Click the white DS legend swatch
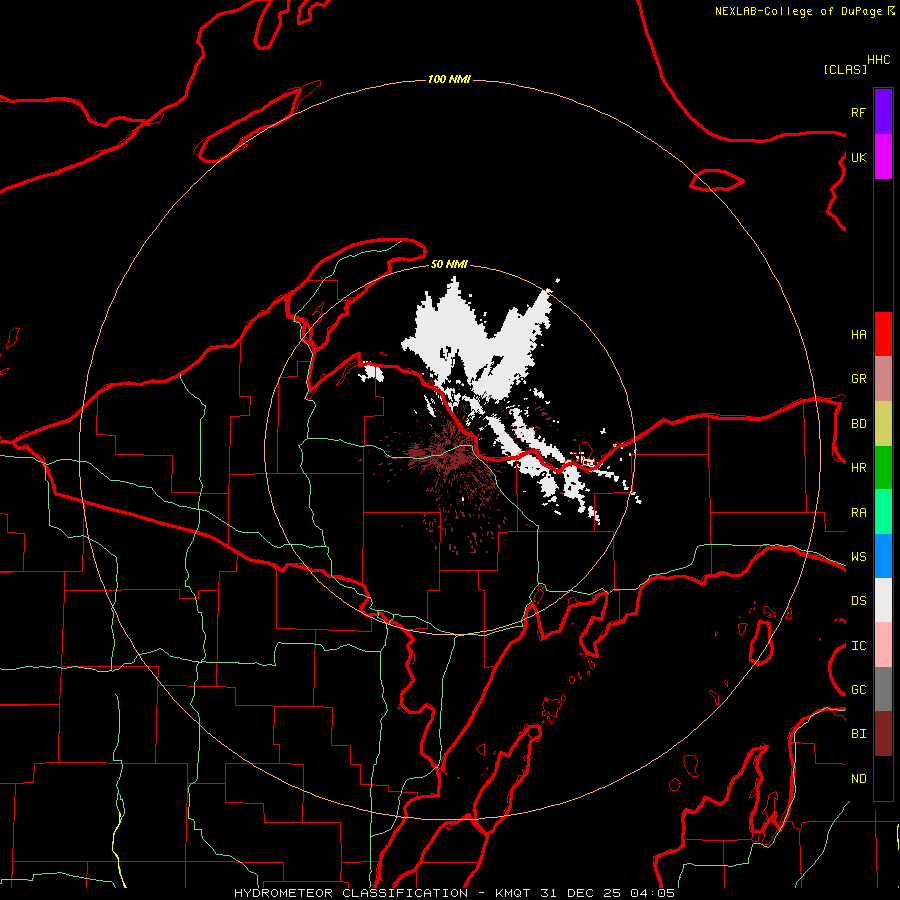This screenshot has height=900, width=900. (883, 600)
